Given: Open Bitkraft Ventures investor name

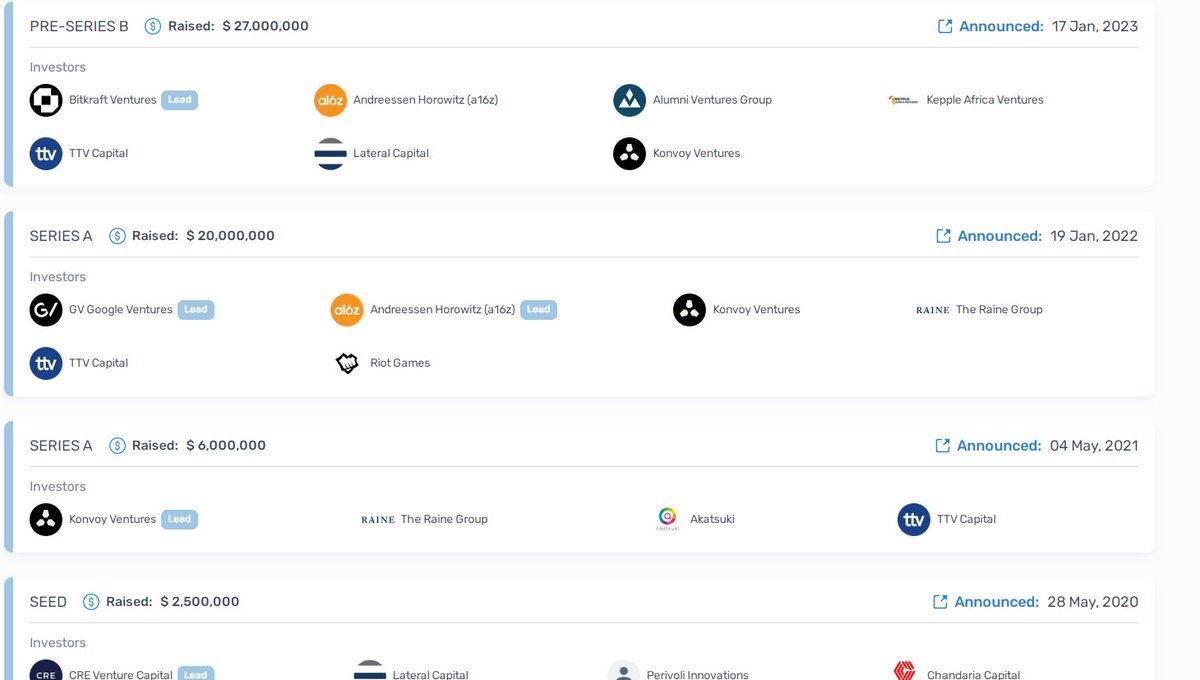Looking at the screenshot, I should [x=113, y=100].
